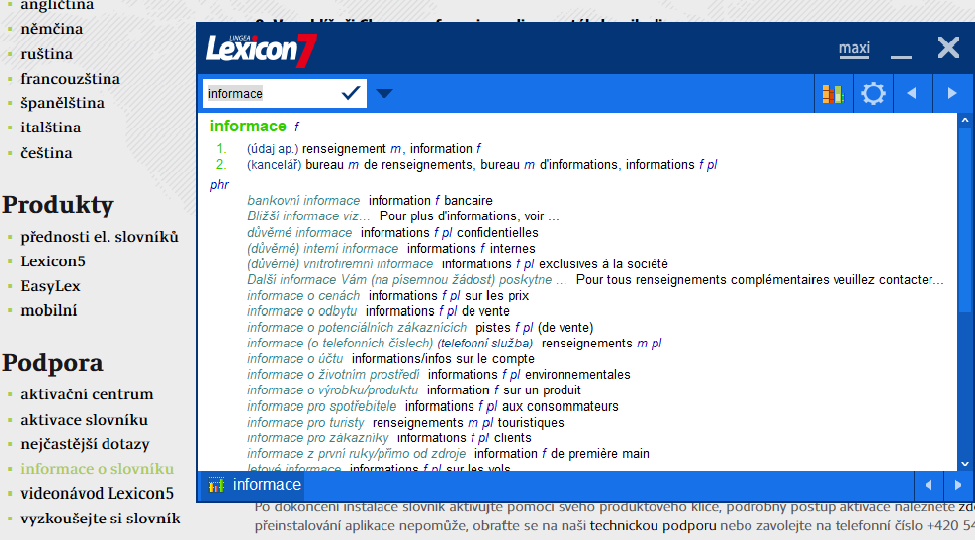The height and width of the screenshot is (540, 975).
Task: Click the search field containing 'informace'
Action: tap(270, 93)
